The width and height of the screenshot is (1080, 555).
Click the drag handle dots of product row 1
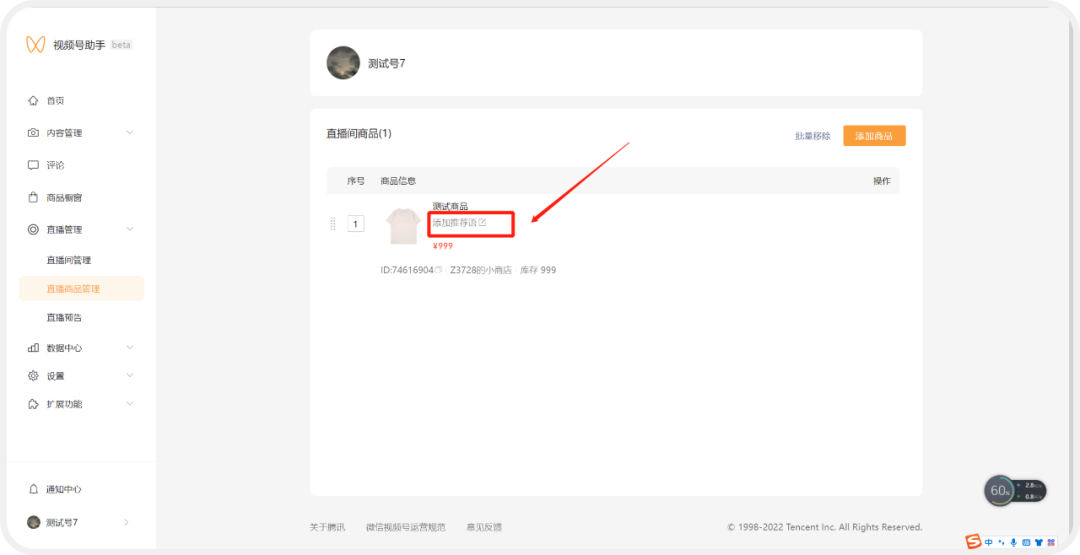pos(333,224)
